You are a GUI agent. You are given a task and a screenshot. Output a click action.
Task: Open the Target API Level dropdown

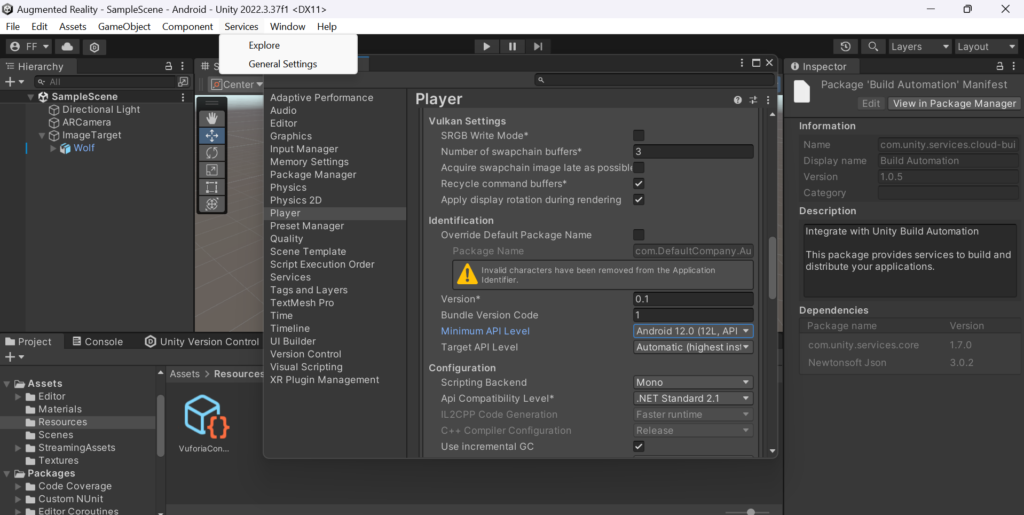(694, 347)
